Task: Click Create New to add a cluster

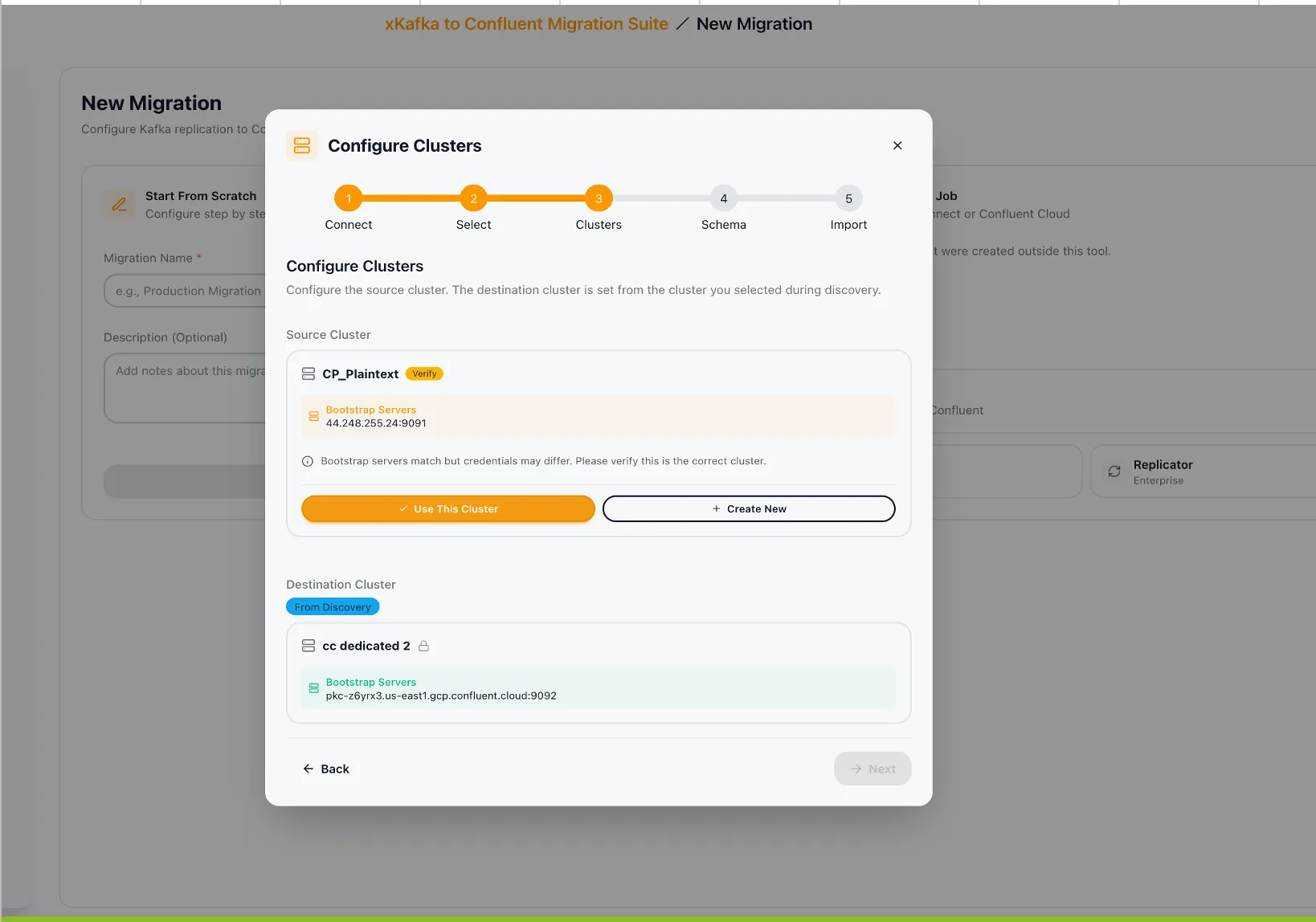Action: (x=748, y=508)
